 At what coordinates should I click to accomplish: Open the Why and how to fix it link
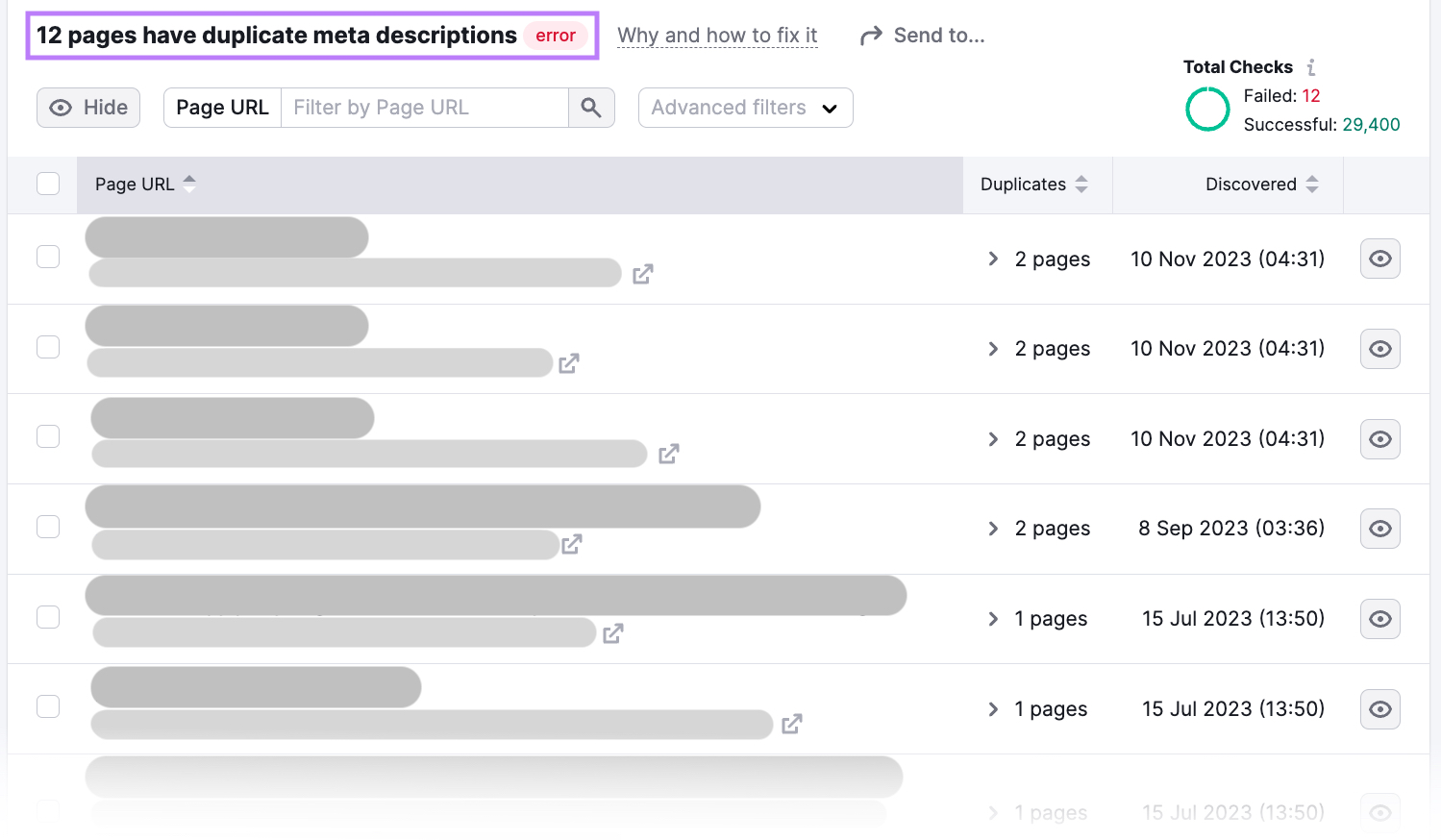point(717,35)
